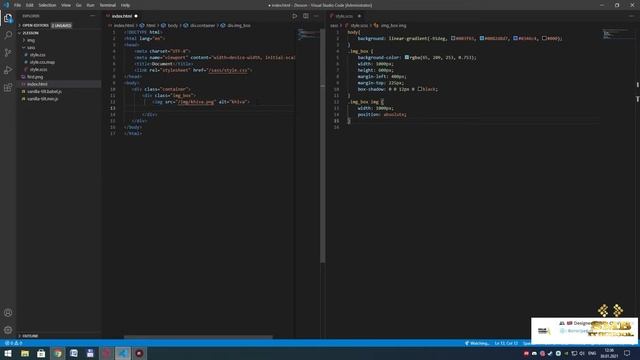Image resolution: width=640 pixels, height=360 pixels.
Task: Click the '2 UNSAVED' badge in Open Editors
Action: point(61,25)
